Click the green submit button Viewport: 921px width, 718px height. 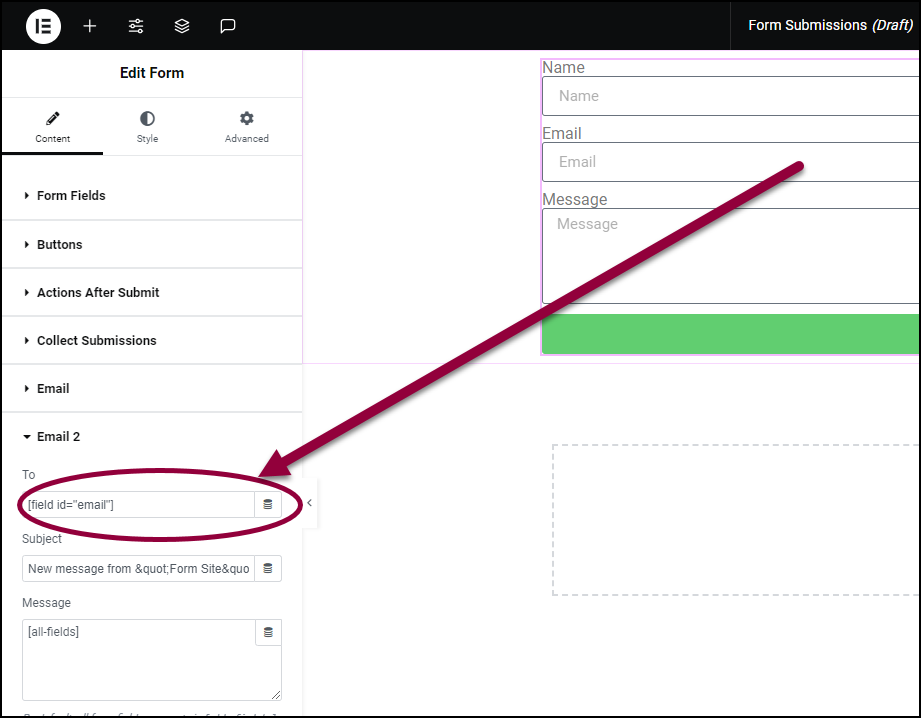pos(731,334)
